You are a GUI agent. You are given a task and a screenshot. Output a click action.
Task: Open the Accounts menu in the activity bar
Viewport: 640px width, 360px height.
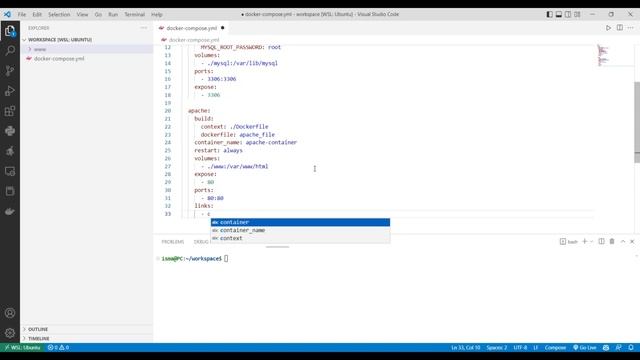click(10, 313)
